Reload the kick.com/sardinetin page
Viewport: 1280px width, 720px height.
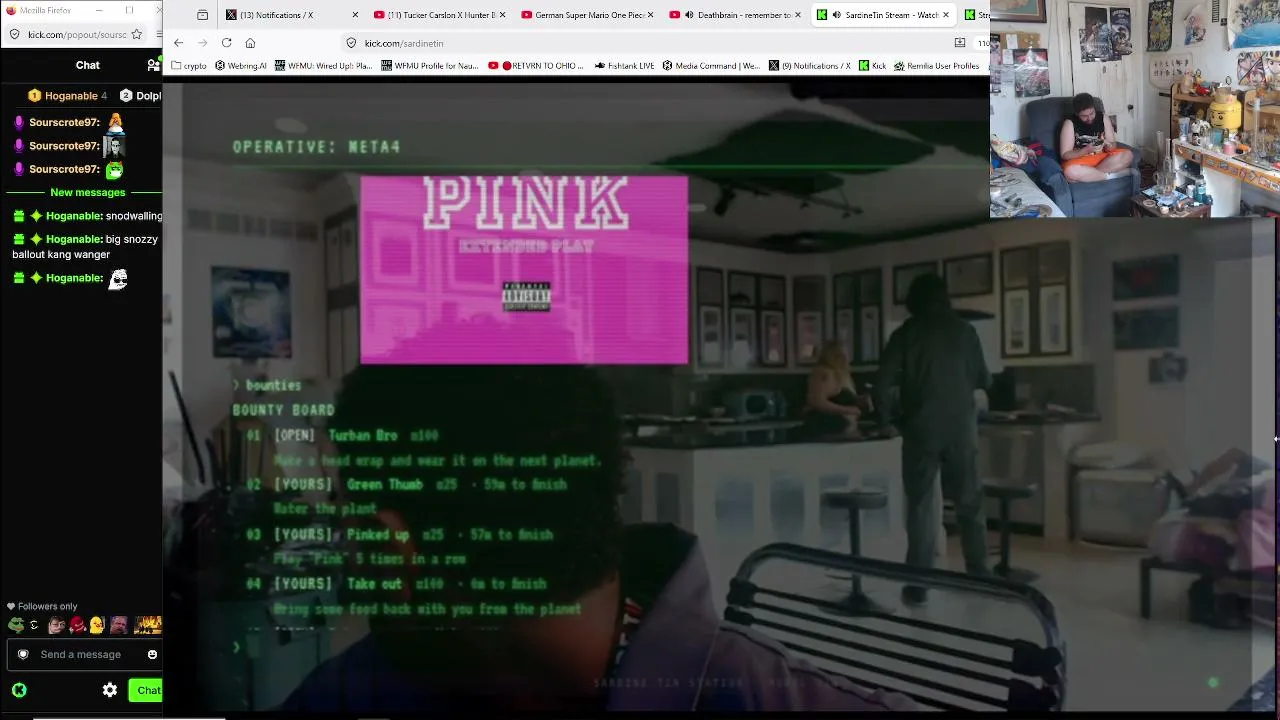pos(226,43)
